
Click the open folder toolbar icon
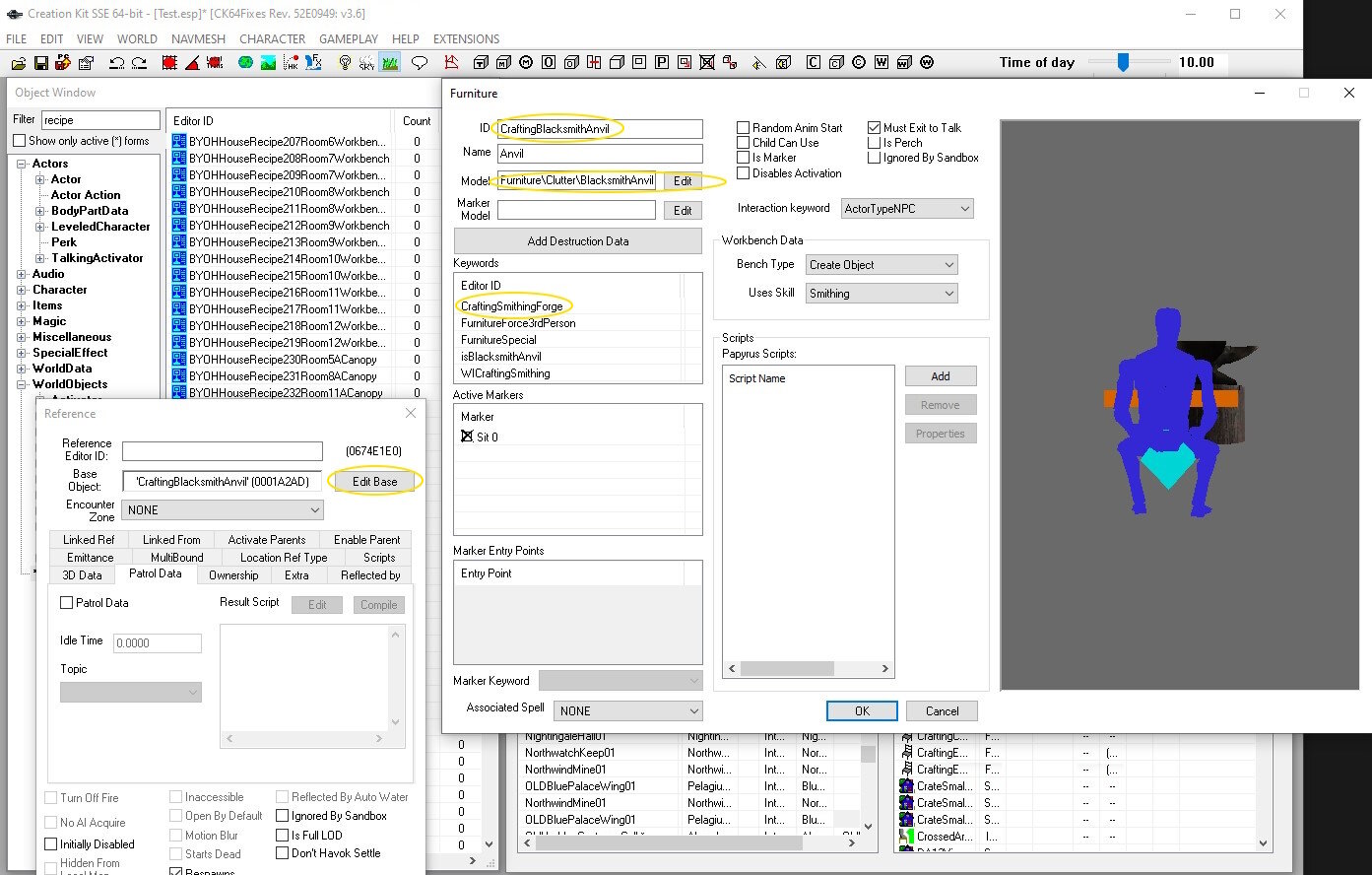[x=19, y=63]
